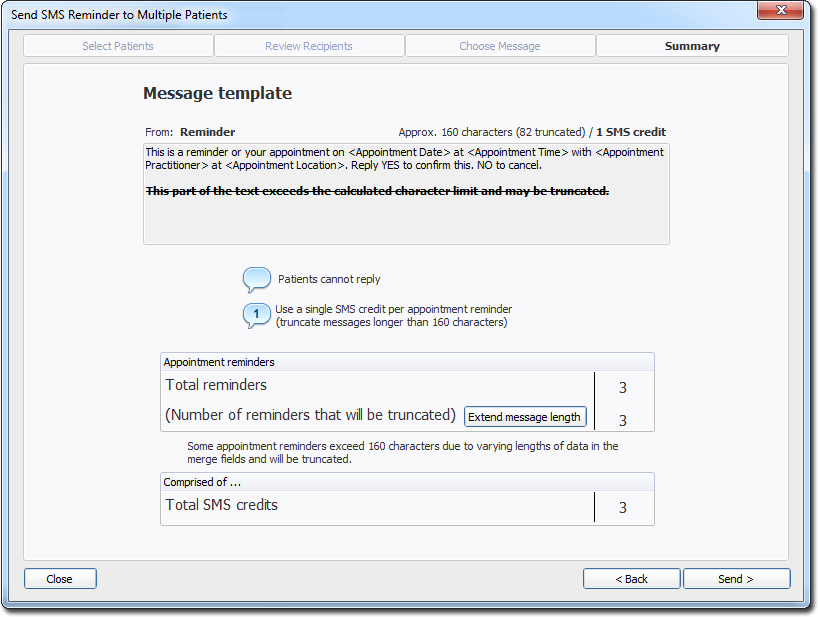
Task: Open the Select Patients step tab
Action: [118, 46]
